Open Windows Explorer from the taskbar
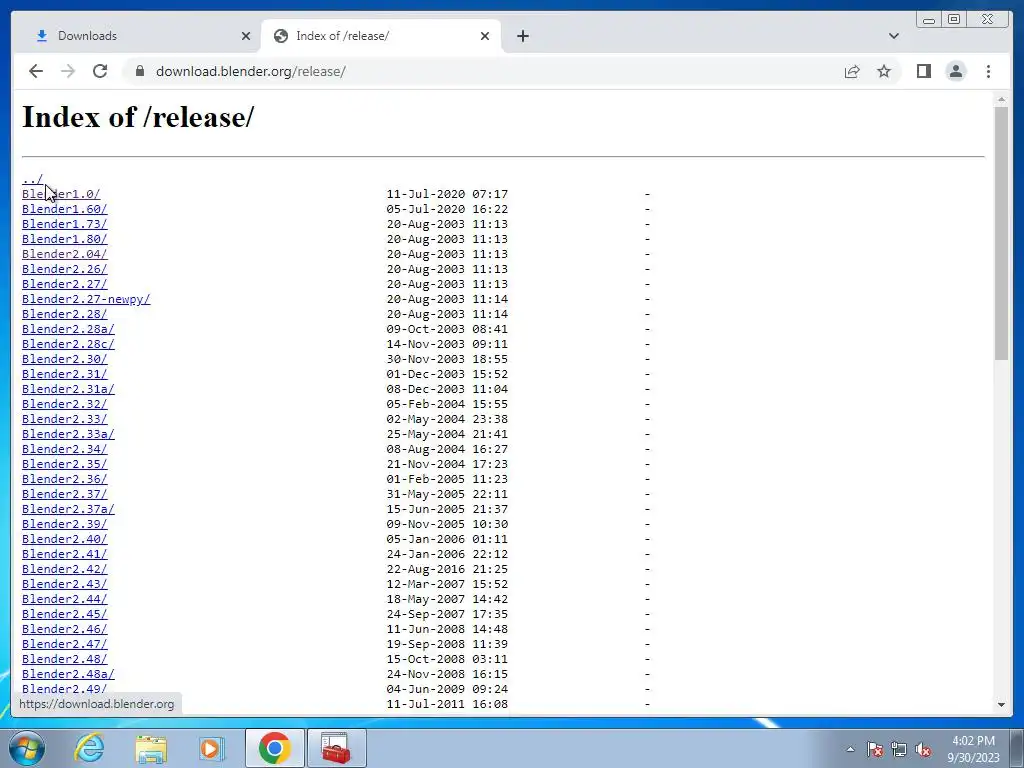This screenshot has height=768, width=1024. (x=152, y=748)
